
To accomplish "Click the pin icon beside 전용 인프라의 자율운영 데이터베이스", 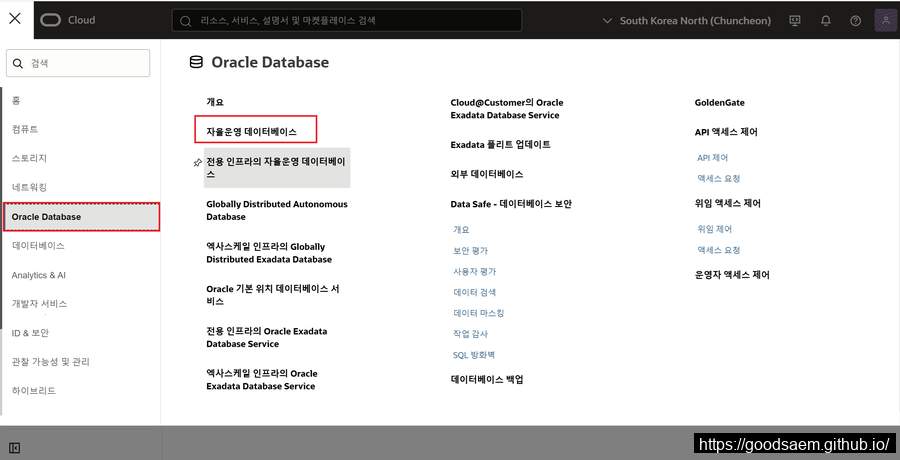I will coord(197,163).
